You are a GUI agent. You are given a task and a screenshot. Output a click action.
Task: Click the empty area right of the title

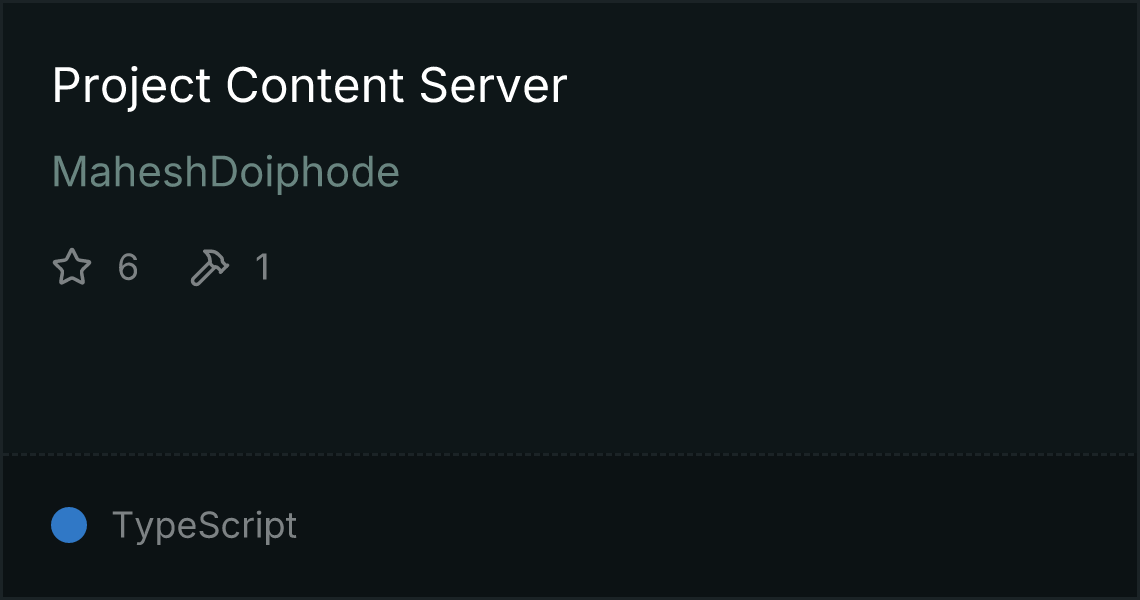[851, 86]
